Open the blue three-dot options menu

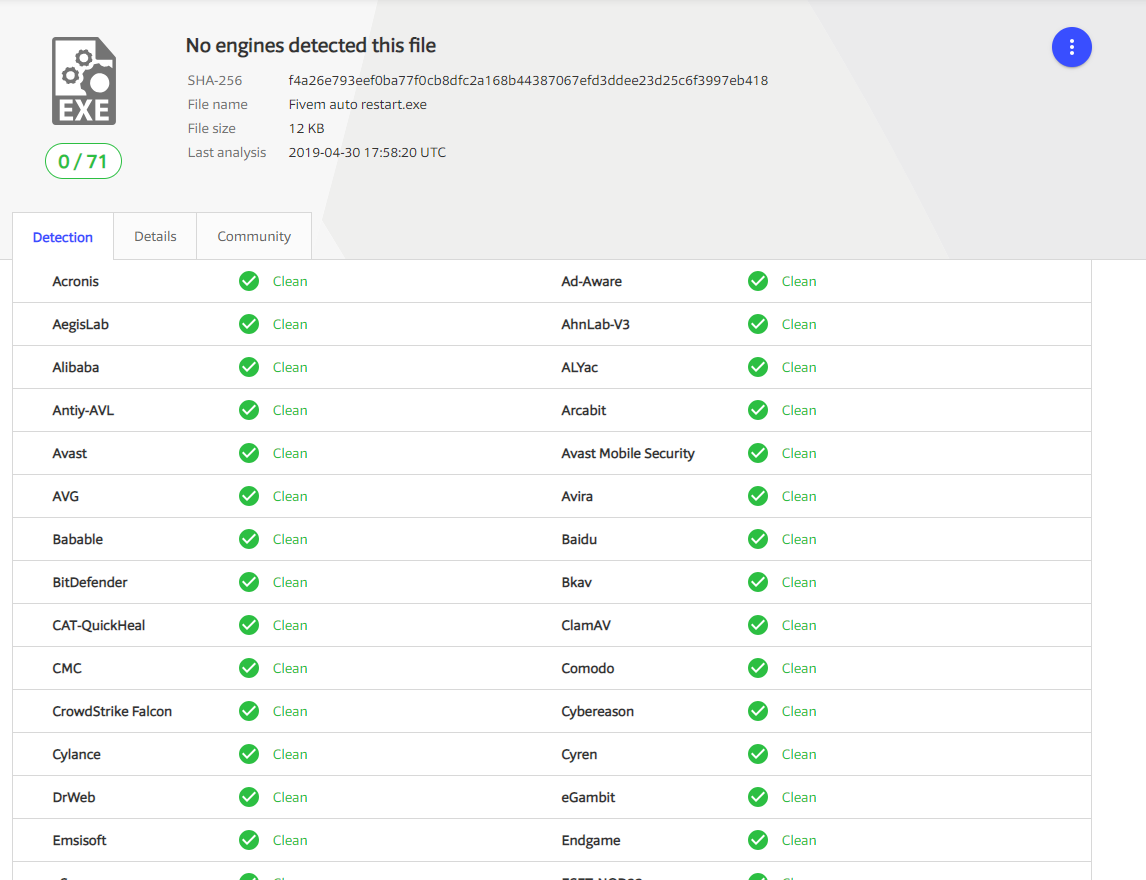pyautogui.click(x=1072, y=47)
